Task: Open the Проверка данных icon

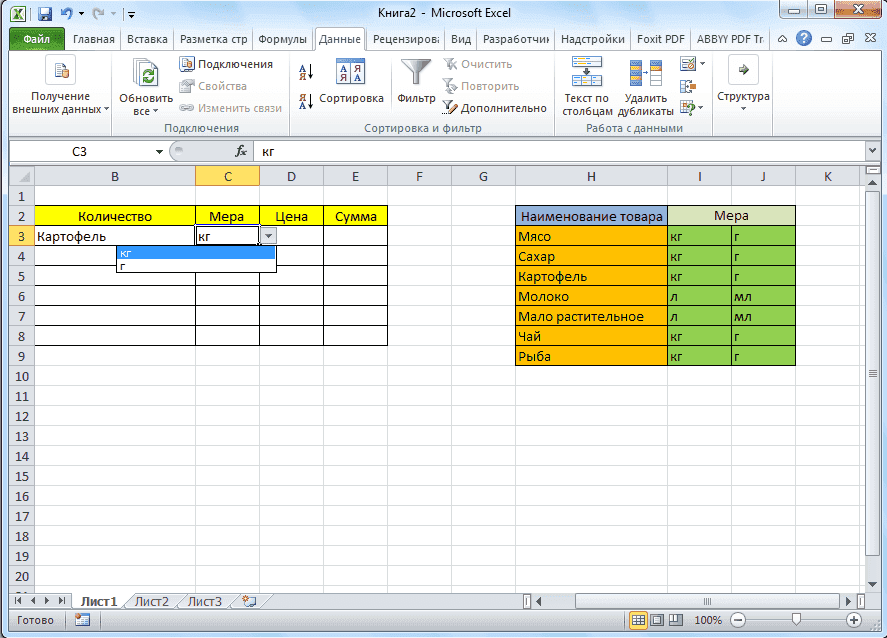Action: [689, 64]
